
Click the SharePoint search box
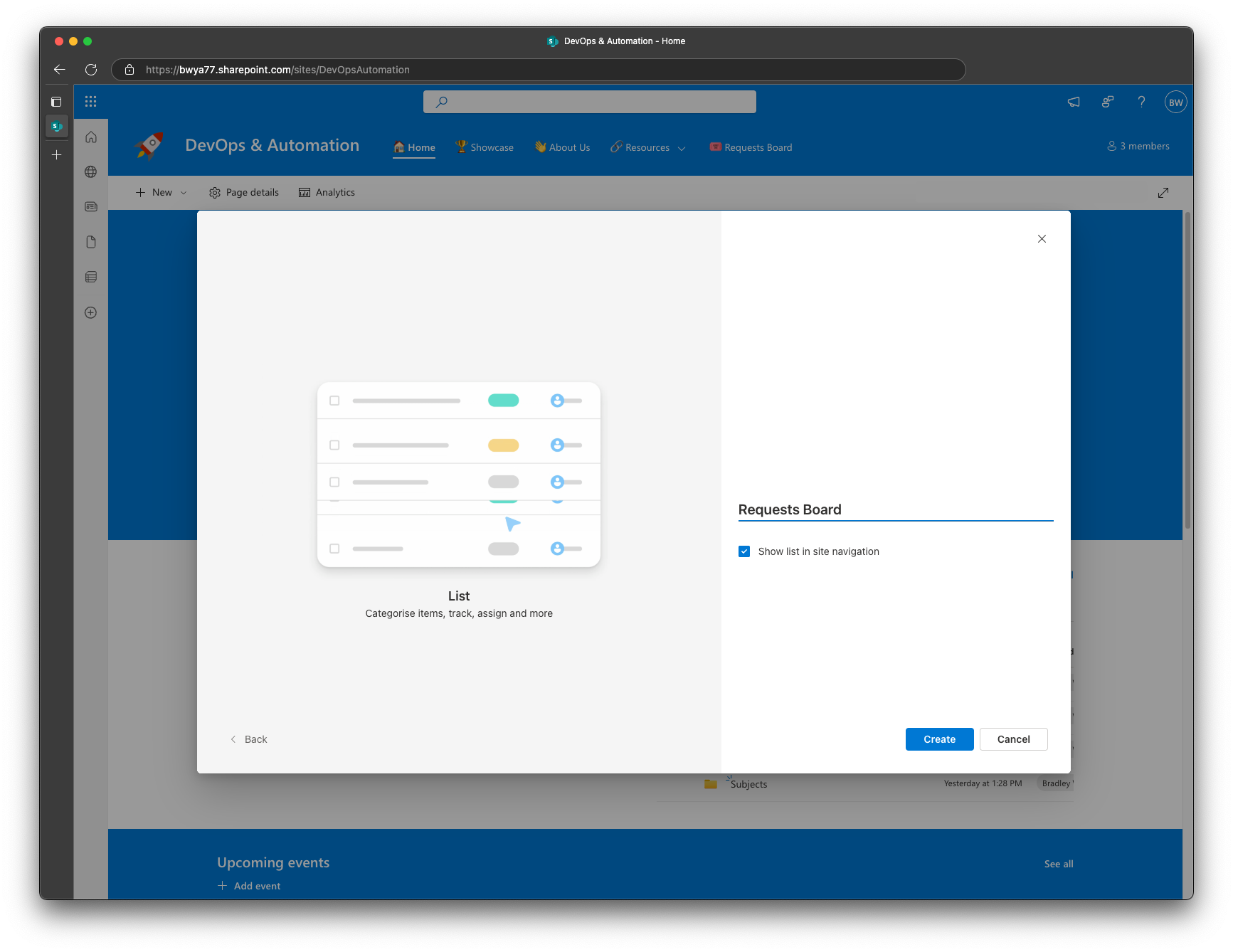pos(590,102)
